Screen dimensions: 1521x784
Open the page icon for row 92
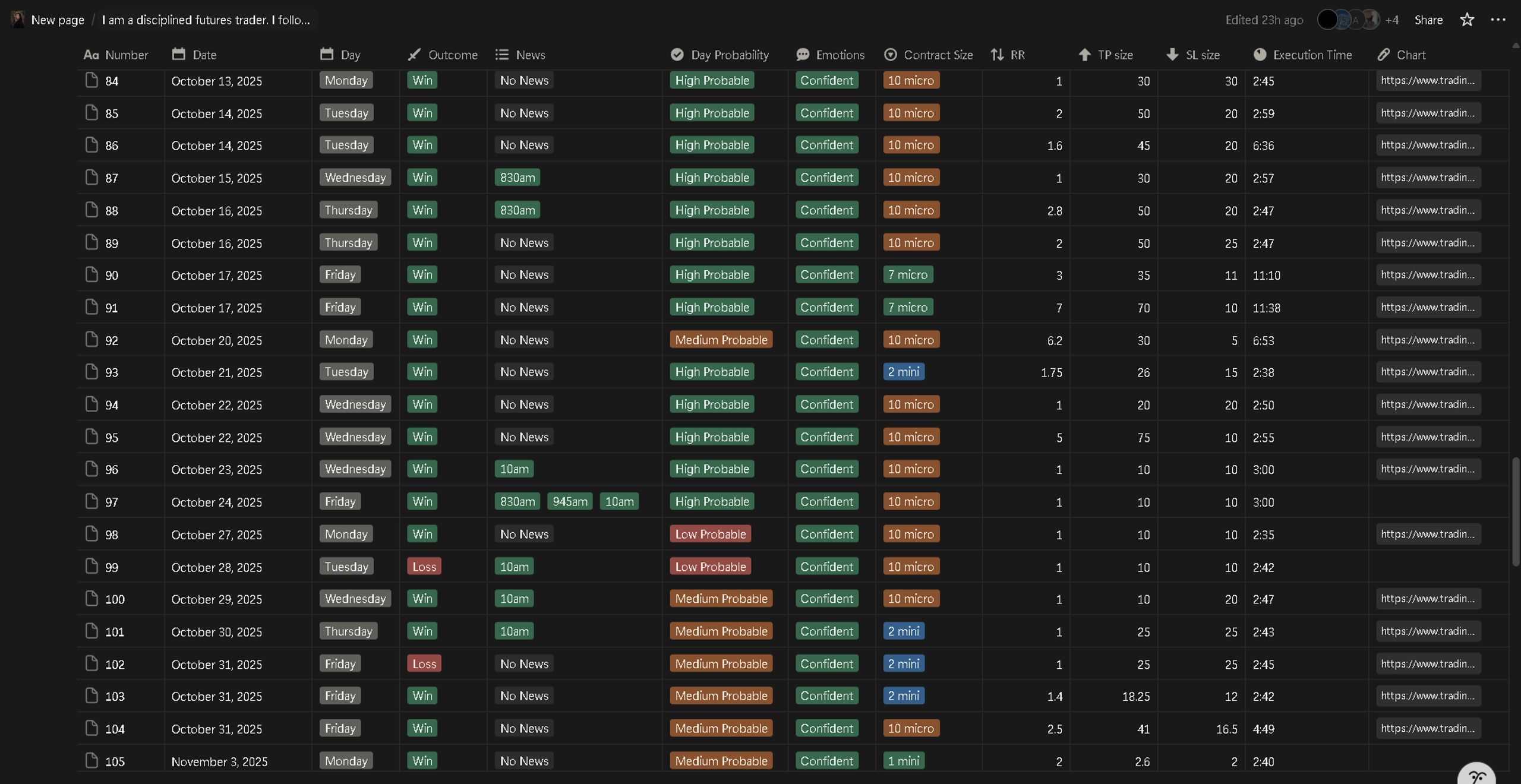click(x=91, y=340)
